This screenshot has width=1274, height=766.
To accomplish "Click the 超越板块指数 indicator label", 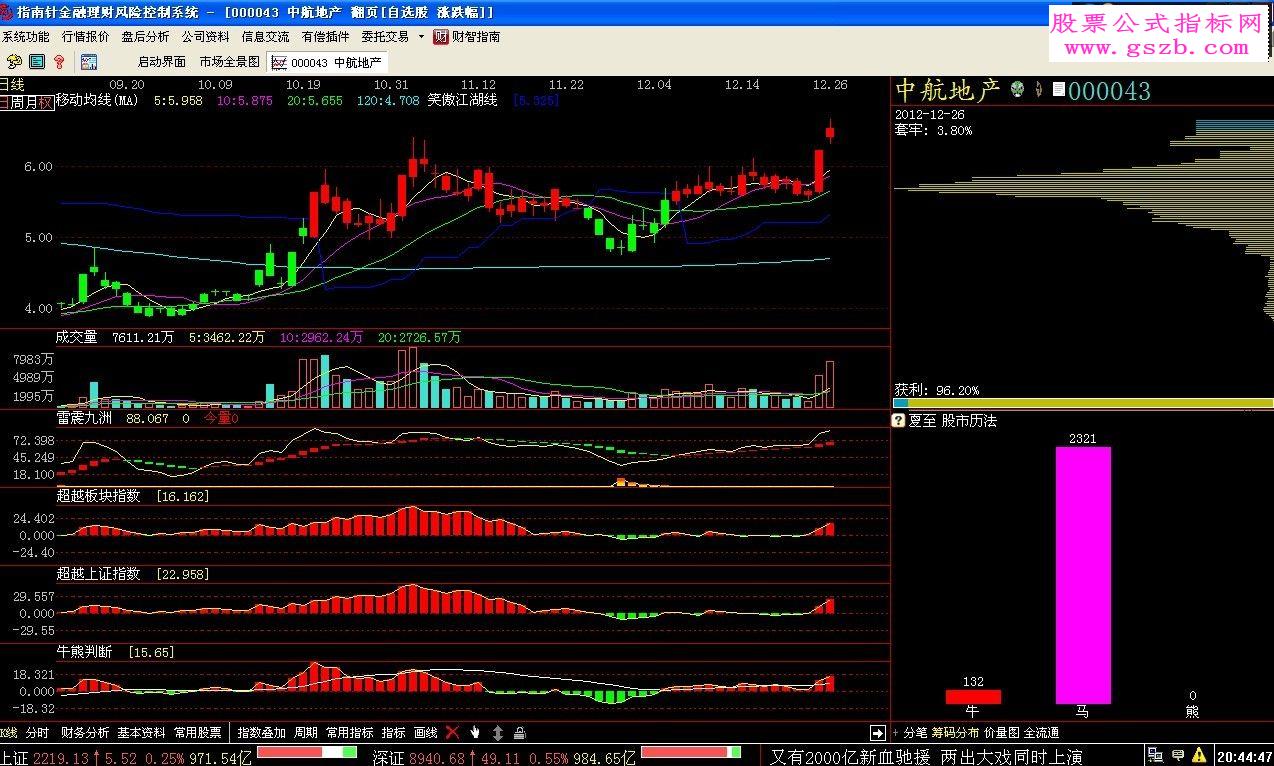I will tap(98, 496).
